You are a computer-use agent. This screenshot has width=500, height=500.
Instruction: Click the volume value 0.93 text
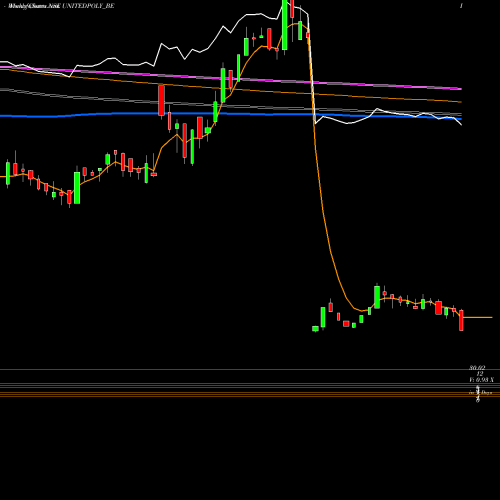(x=482, y=380)
